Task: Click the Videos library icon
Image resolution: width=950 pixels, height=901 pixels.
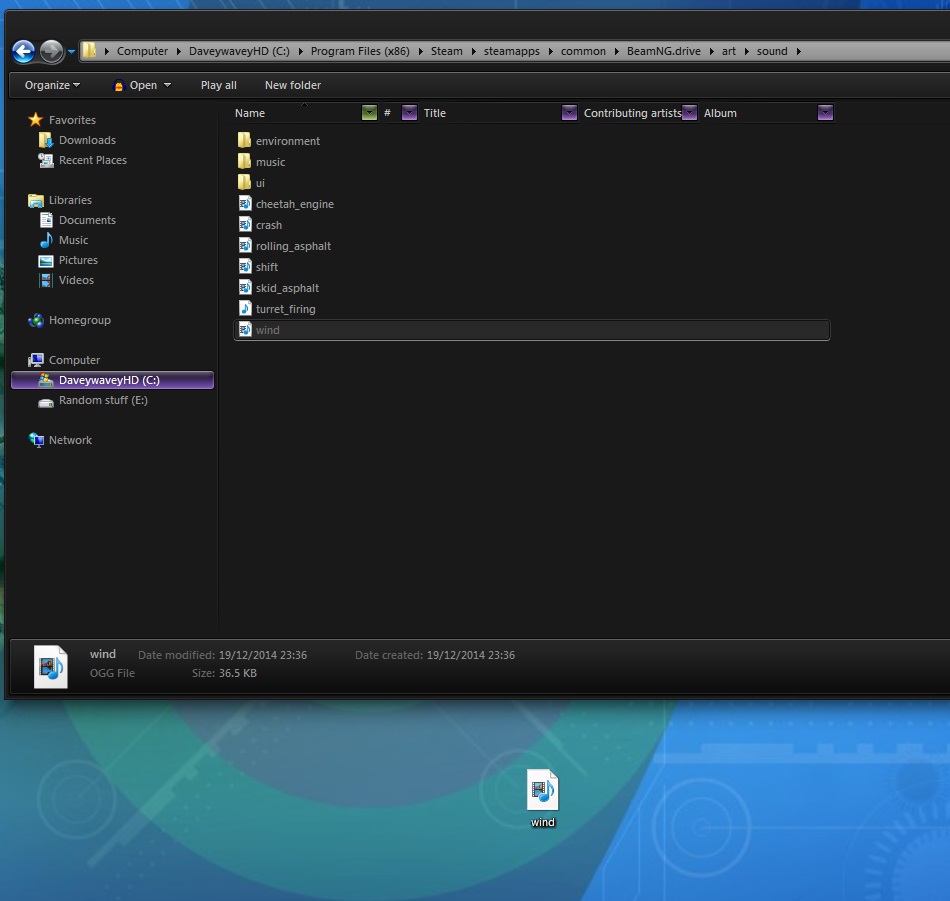Action: click(x=45, y=280)
